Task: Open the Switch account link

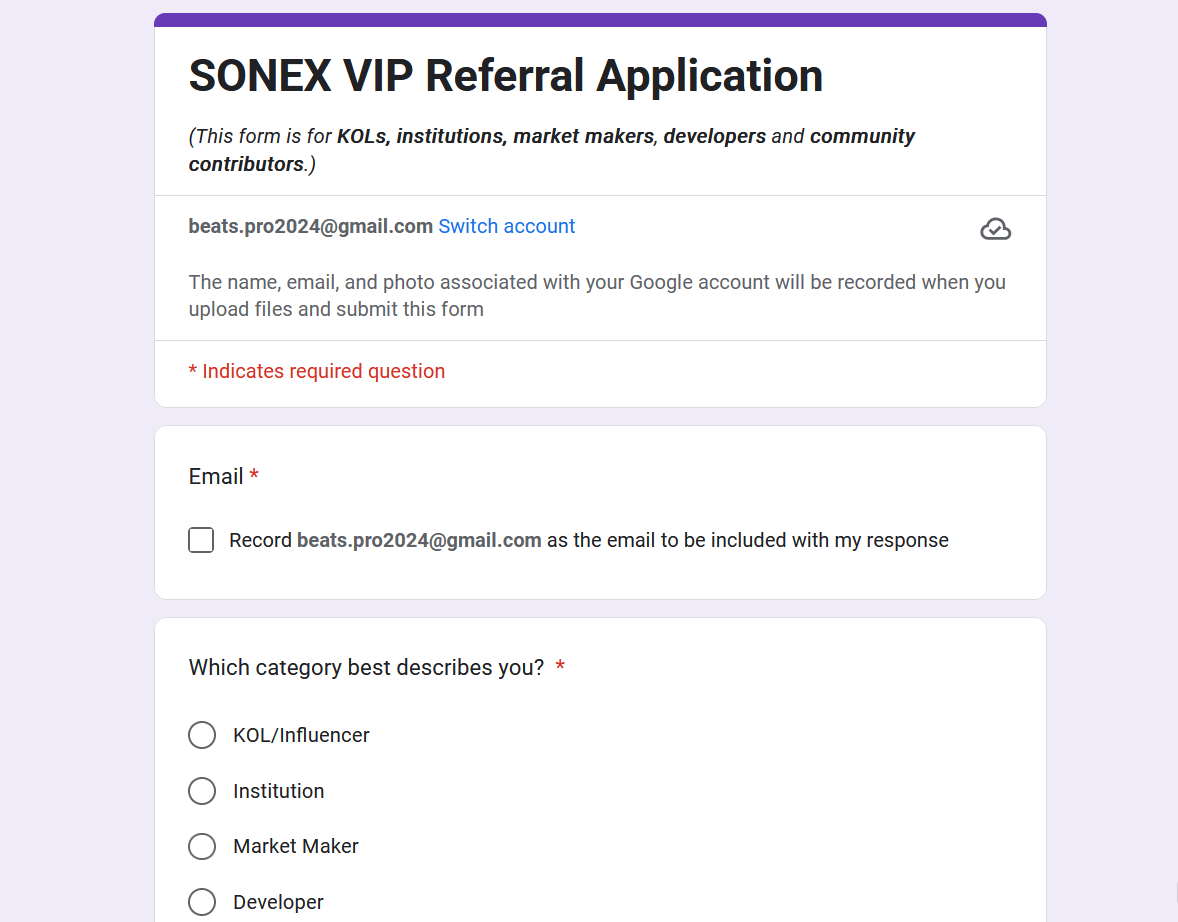Action: 506,226
